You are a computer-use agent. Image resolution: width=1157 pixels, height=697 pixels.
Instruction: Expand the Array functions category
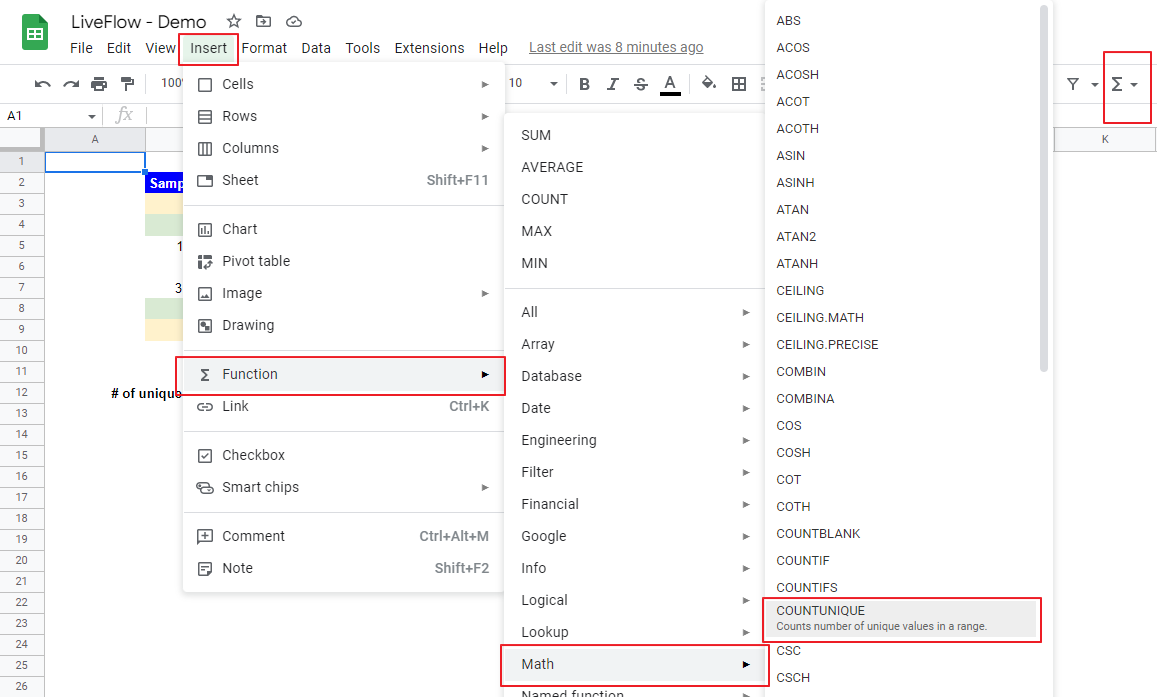pyautogui.click(x=635, y=344)
